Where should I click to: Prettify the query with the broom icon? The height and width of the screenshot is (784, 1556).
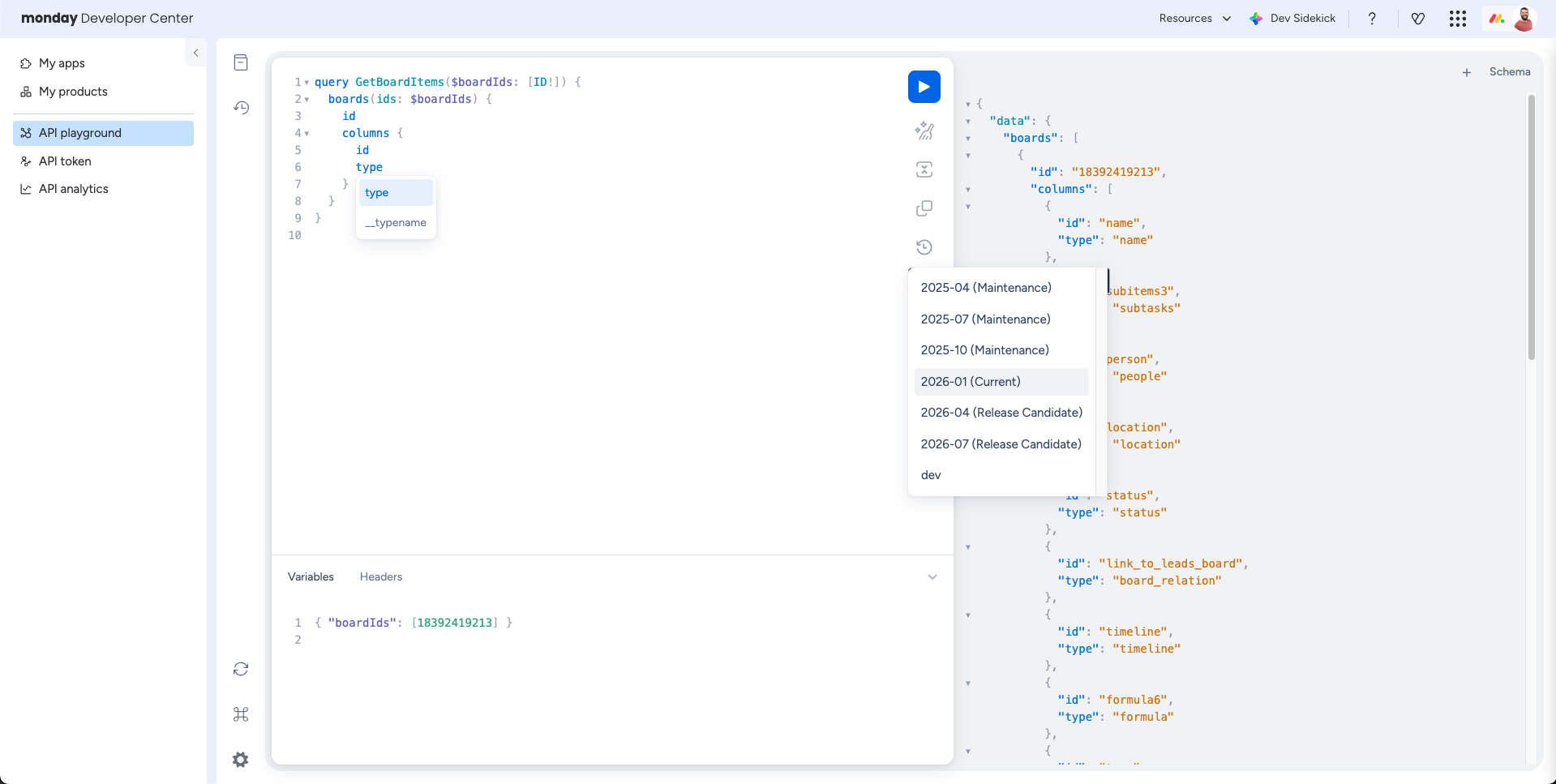(x=925, y=131)
